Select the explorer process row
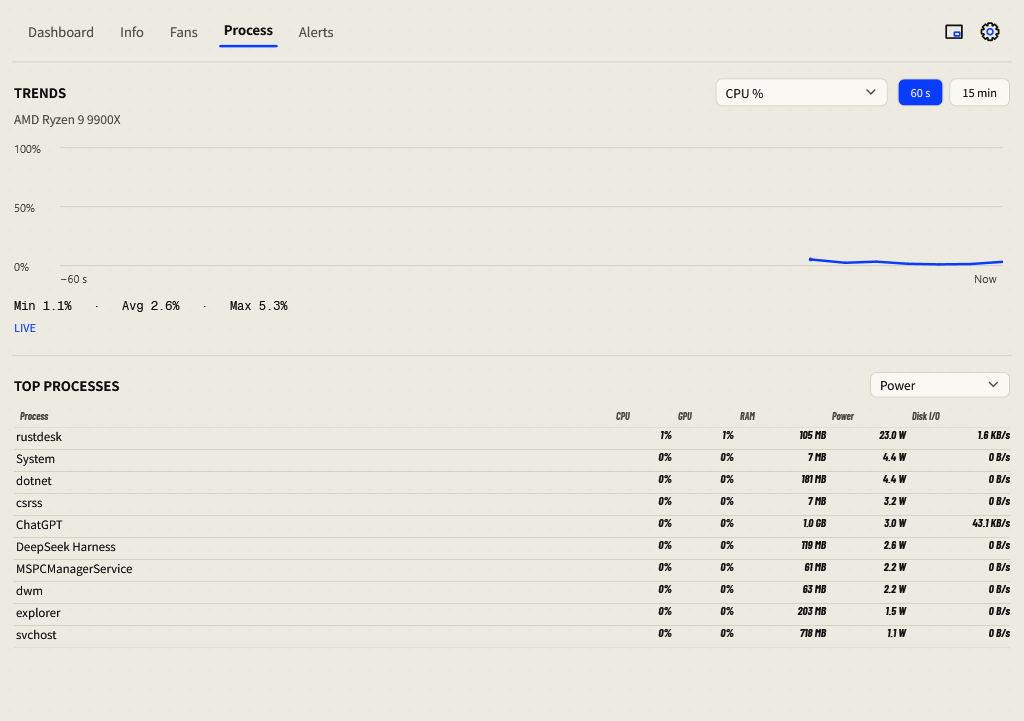 (x=512, y=613)
